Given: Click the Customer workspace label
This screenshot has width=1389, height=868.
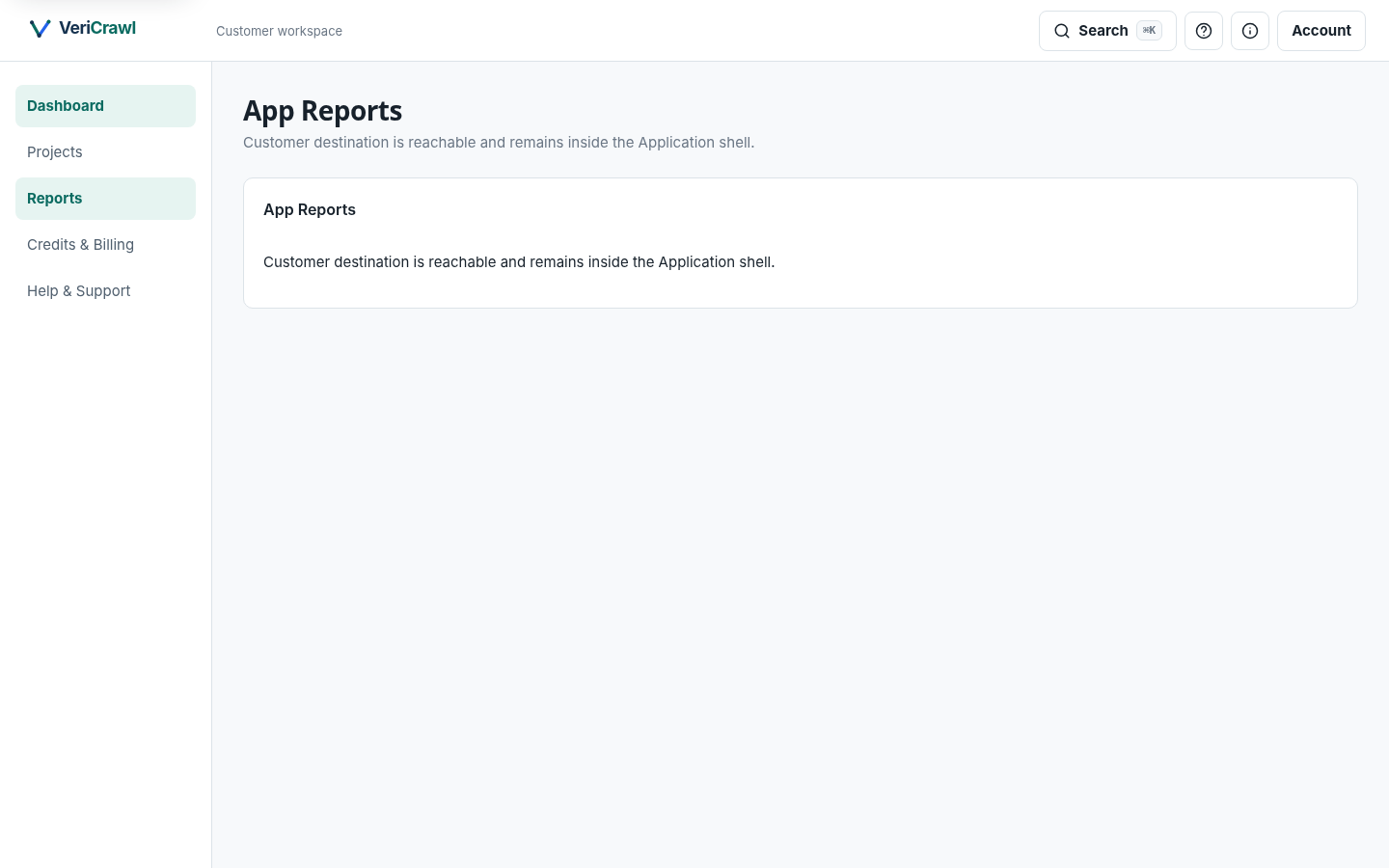Looking at the screenshot, I should point(279,31).
